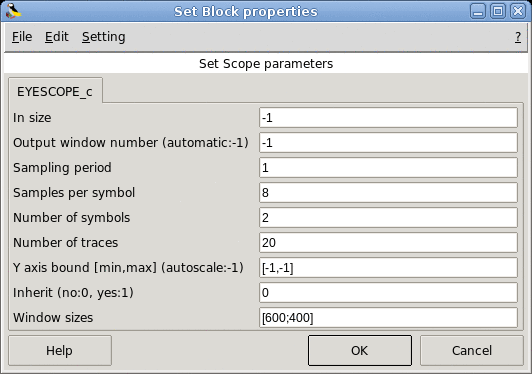Minimize the Set Block properties window
Image resolution: width=532 pixels, height=374 pixels.
tap(478, 12)
